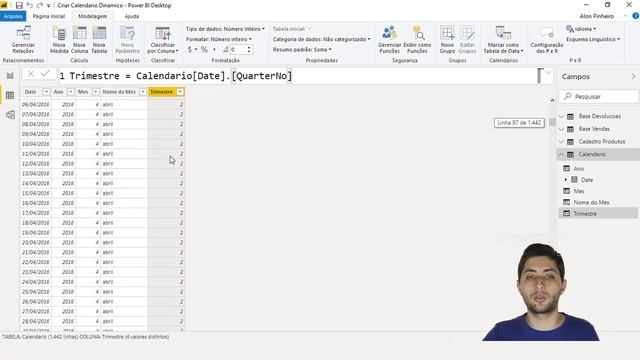This screenshot has width=640, height=360.
Task: Collapse the Campos pane
Action: 633,76
